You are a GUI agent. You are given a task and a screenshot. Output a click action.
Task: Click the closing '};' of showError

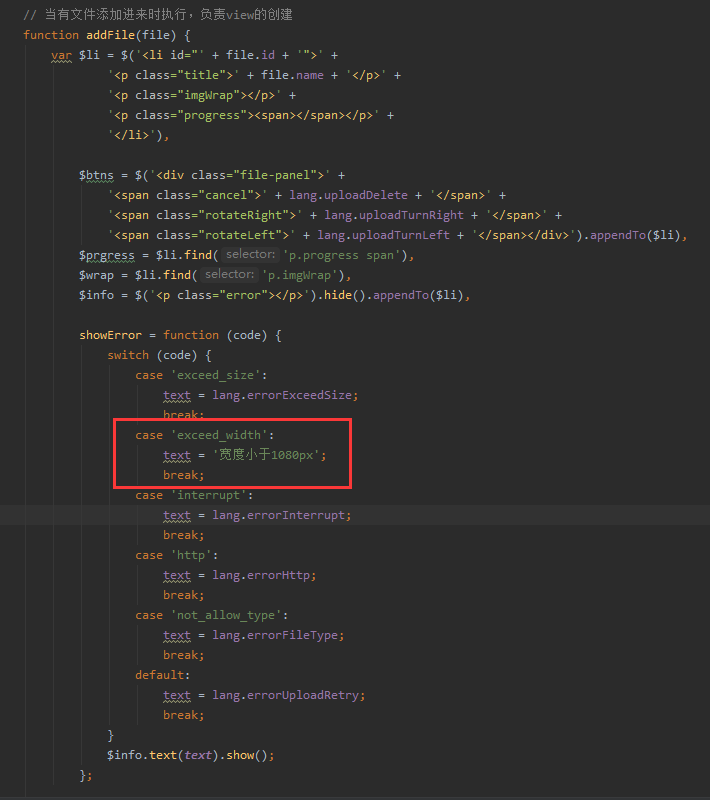[86, 776]
